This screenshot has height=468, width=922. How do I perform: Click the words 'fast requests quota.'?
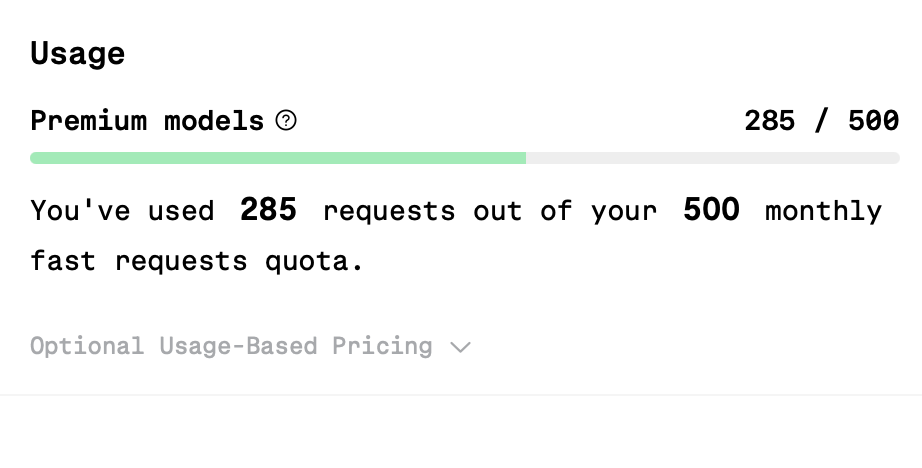(x=197, y=261)
